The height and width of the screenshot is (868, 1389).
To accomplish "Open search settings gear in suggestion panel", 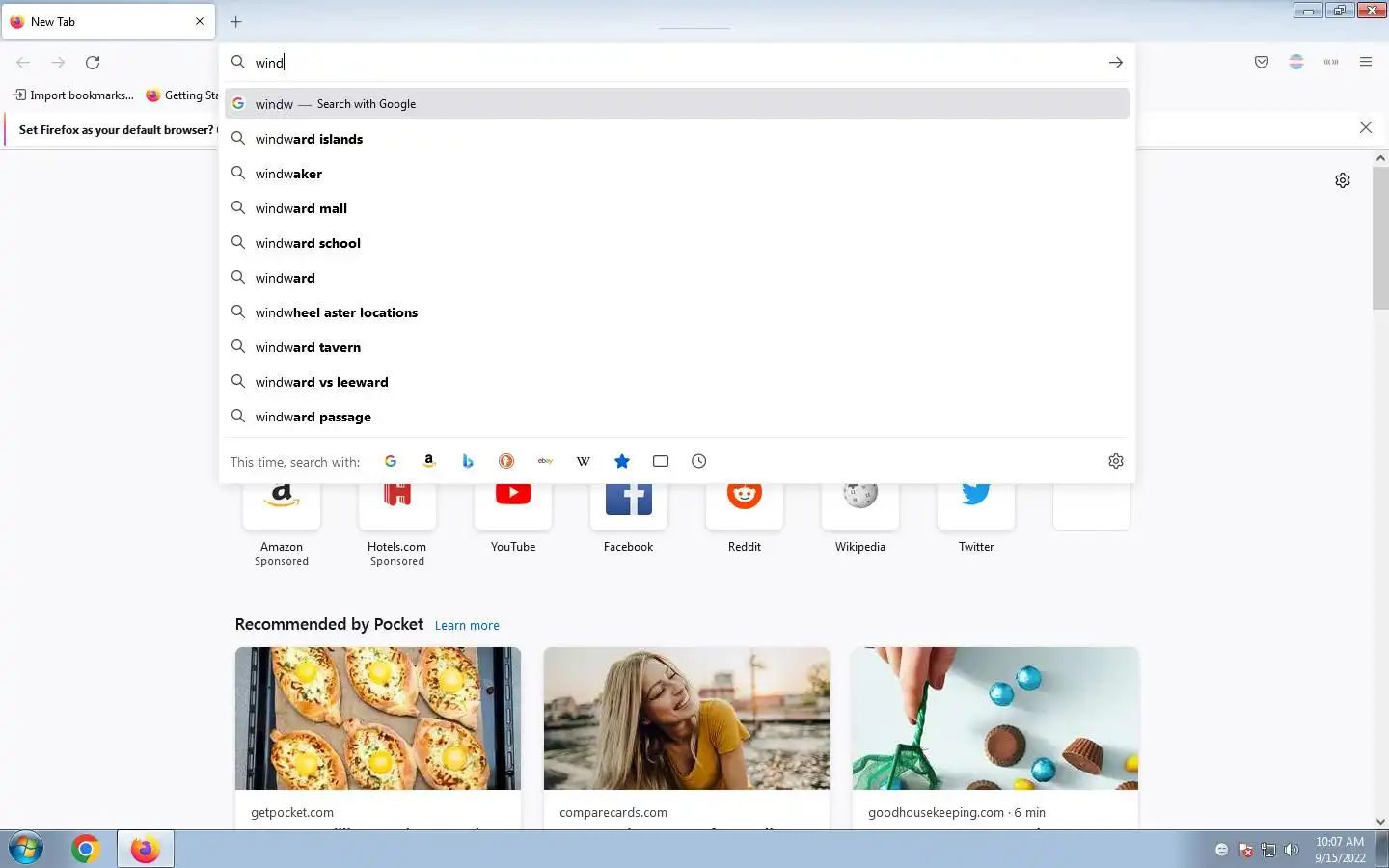I will click(1116, 461).
